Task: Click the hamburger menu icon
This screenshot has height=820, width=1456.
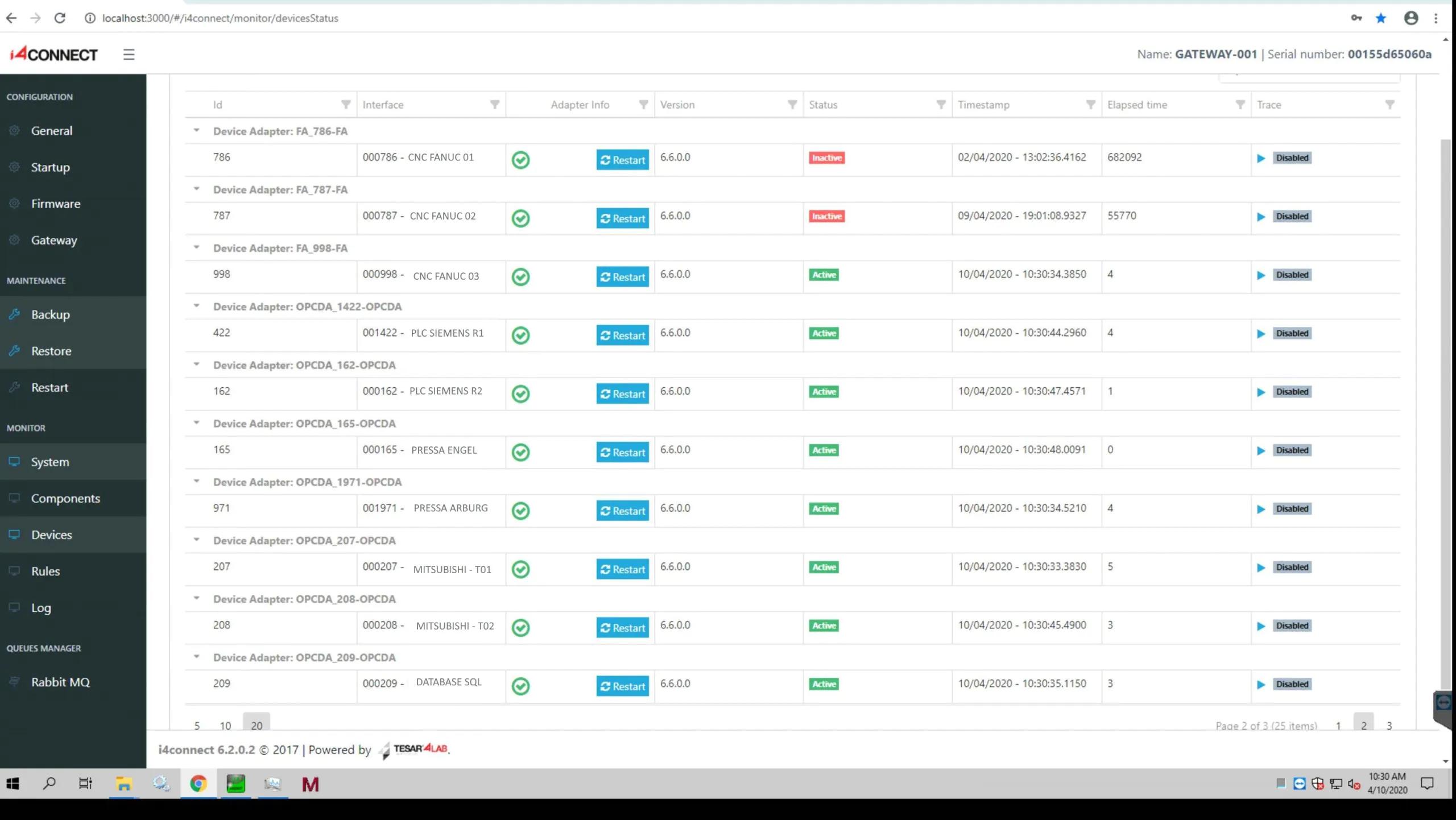Action: (129, 55)
